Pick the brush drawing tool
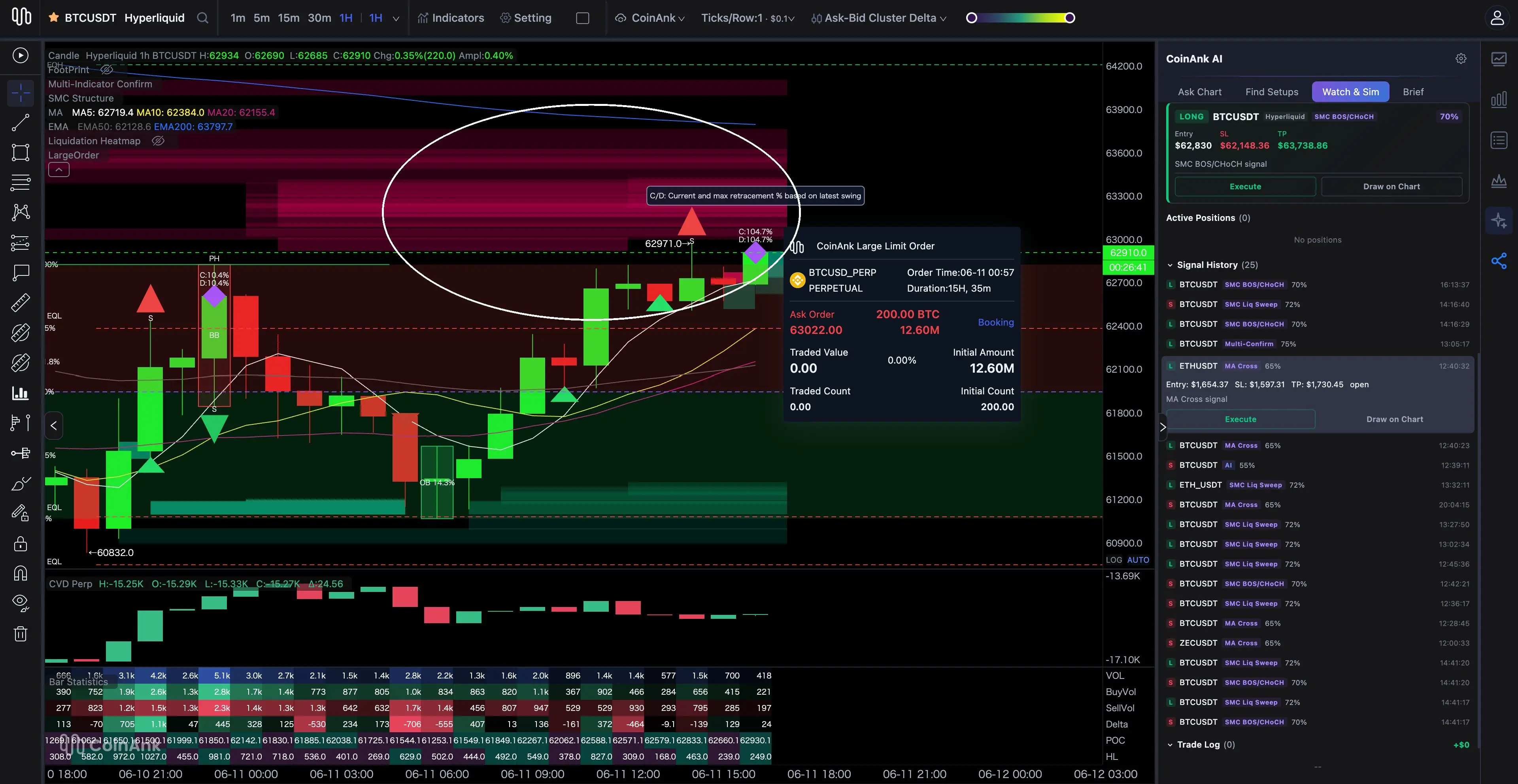 tap(21, 483)
